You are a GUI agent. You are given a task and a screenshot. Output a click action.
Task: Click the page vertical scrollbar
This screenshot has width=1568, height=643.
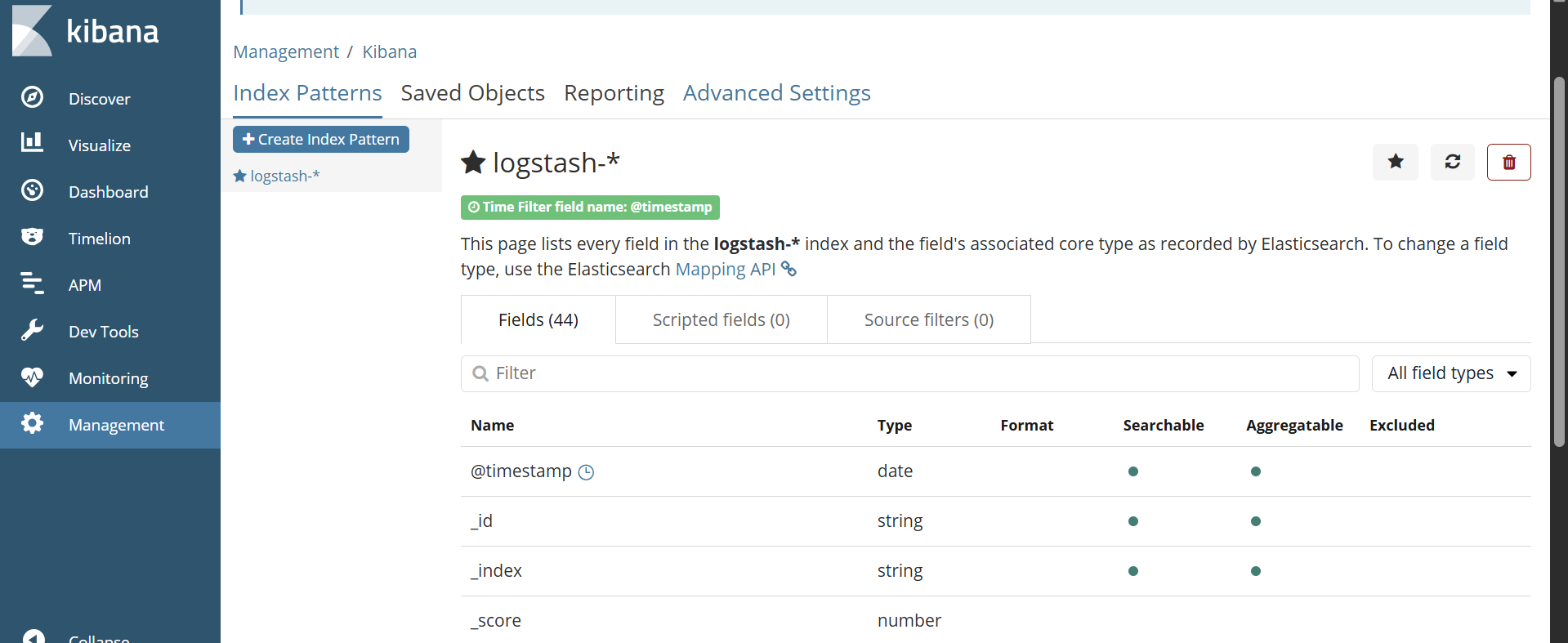(1559, 261)
